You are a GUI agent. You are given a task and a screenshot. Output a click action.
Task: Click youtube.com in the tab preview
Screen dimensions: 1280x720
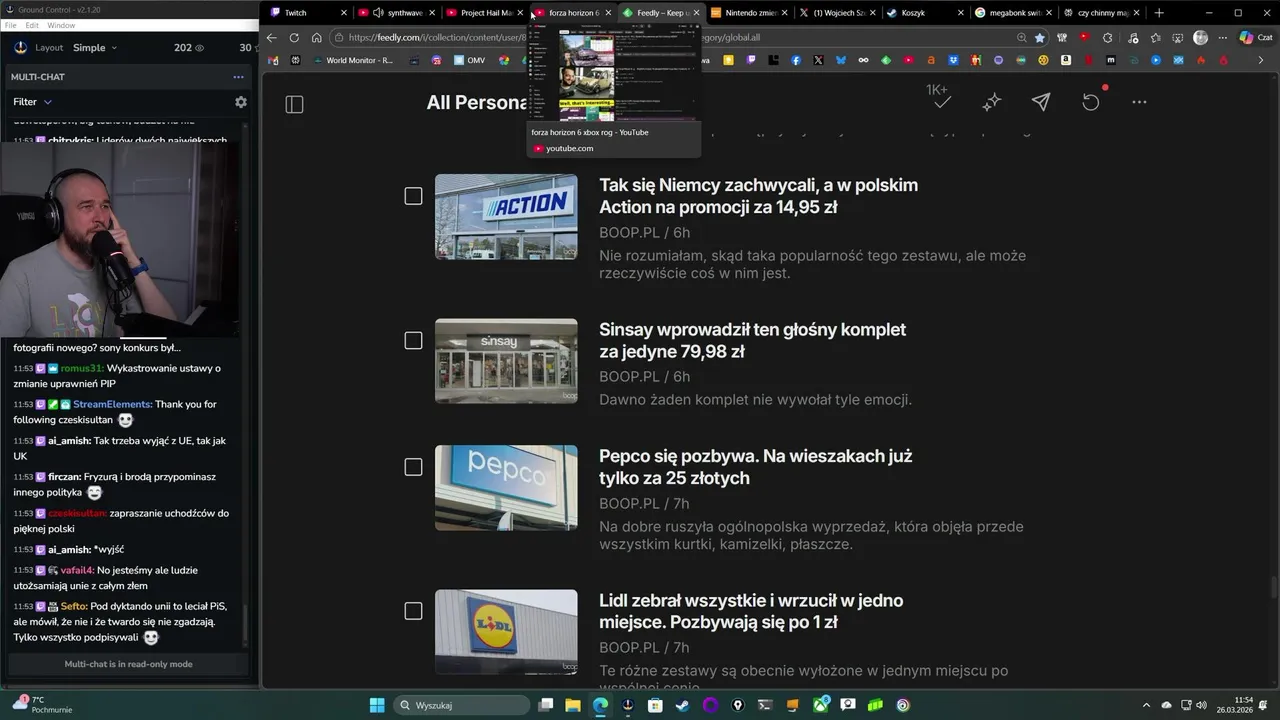pyautogui.click(x=569, y=148)
